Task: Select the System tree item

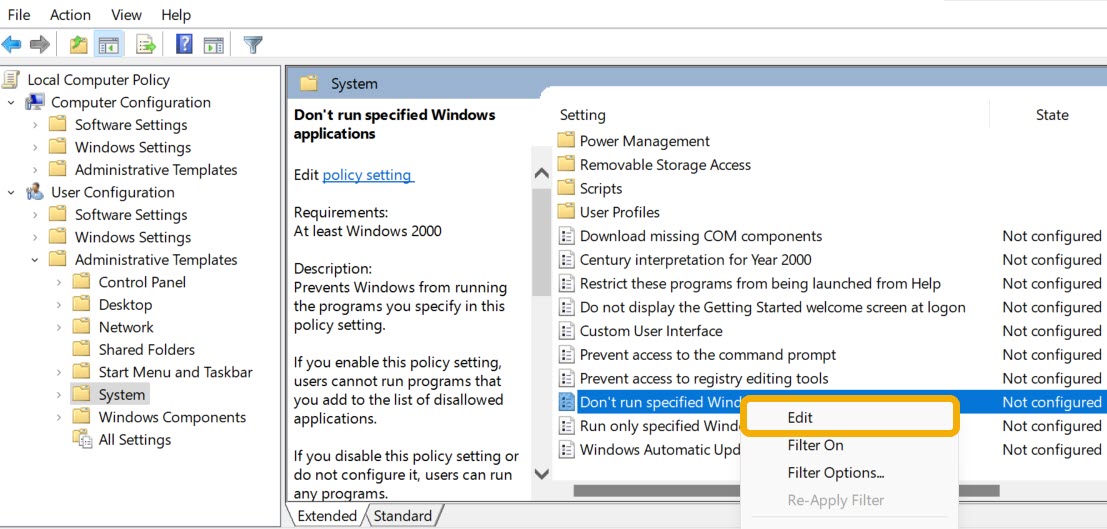Action: coord(121,395)
